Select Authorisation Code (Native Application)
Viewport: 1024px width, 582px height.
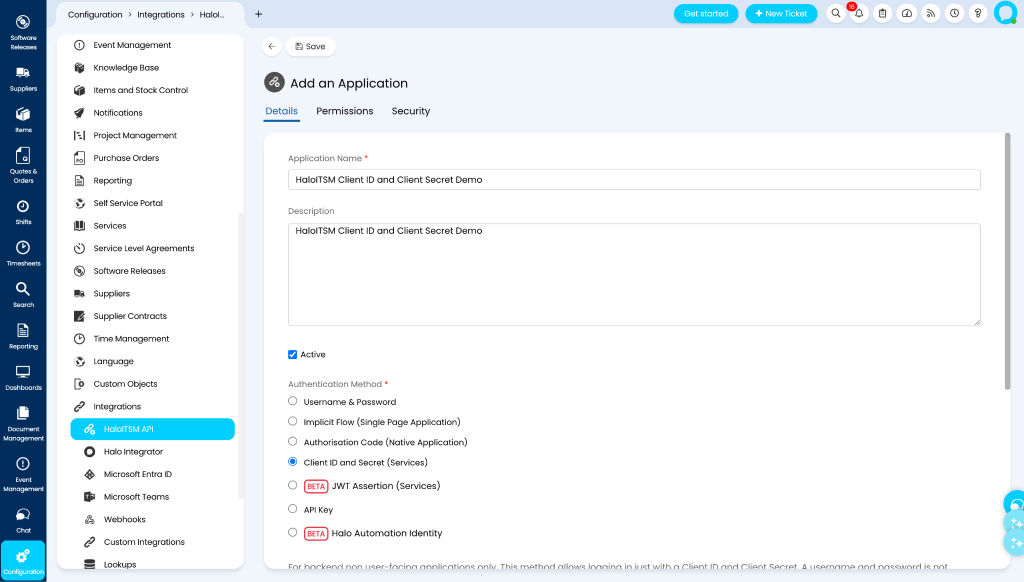click(293, 442)
